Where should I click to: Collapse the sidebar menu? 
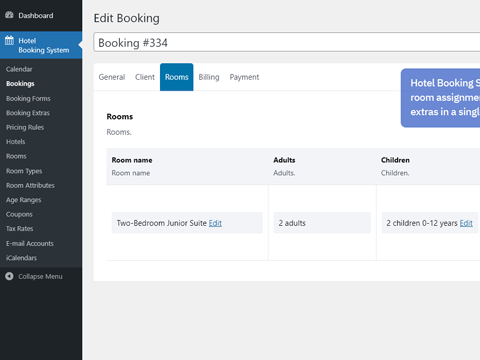pyautogui.click(x=40, y=276)
